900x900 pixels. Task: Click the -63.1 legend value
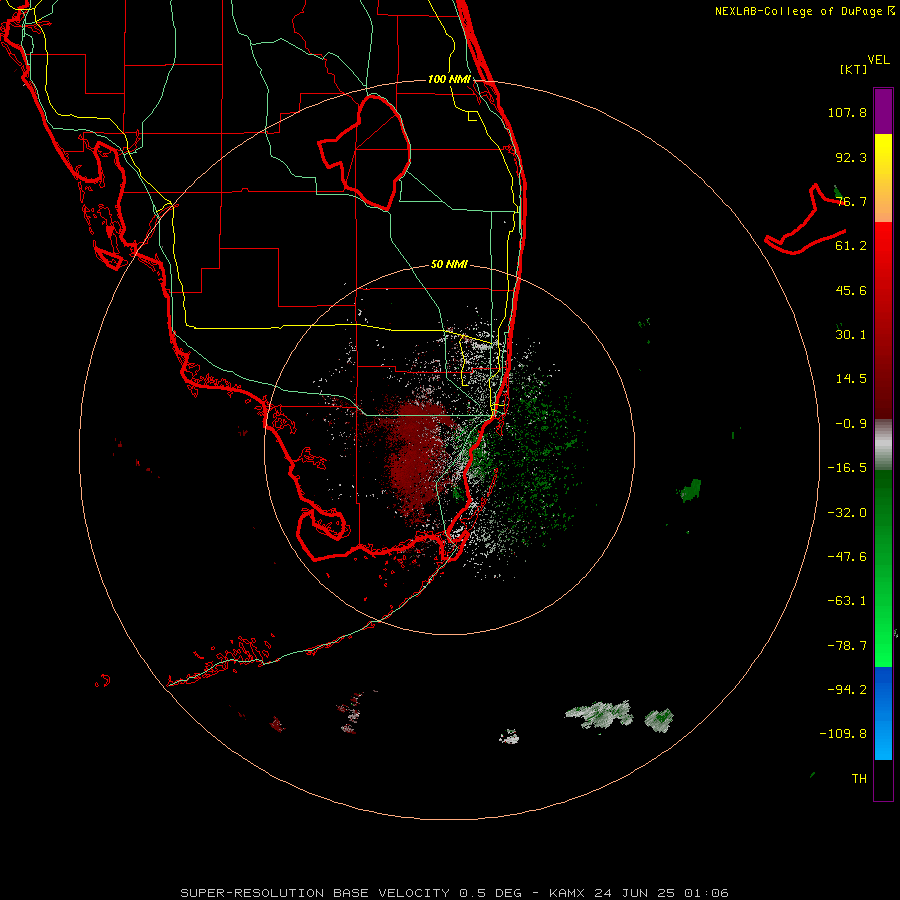[x=847, y=601]
